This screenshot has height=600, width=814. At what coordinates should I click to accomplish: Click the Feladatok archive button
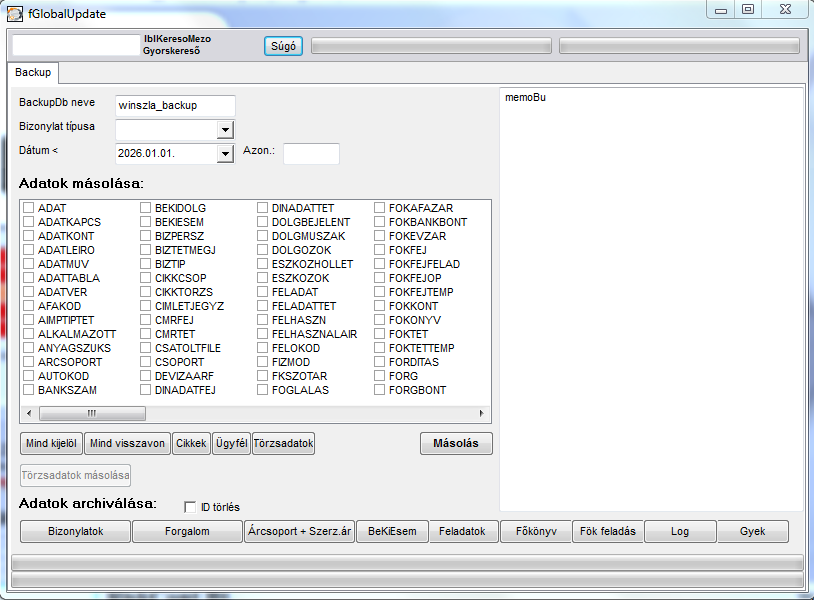pos(463,531)
